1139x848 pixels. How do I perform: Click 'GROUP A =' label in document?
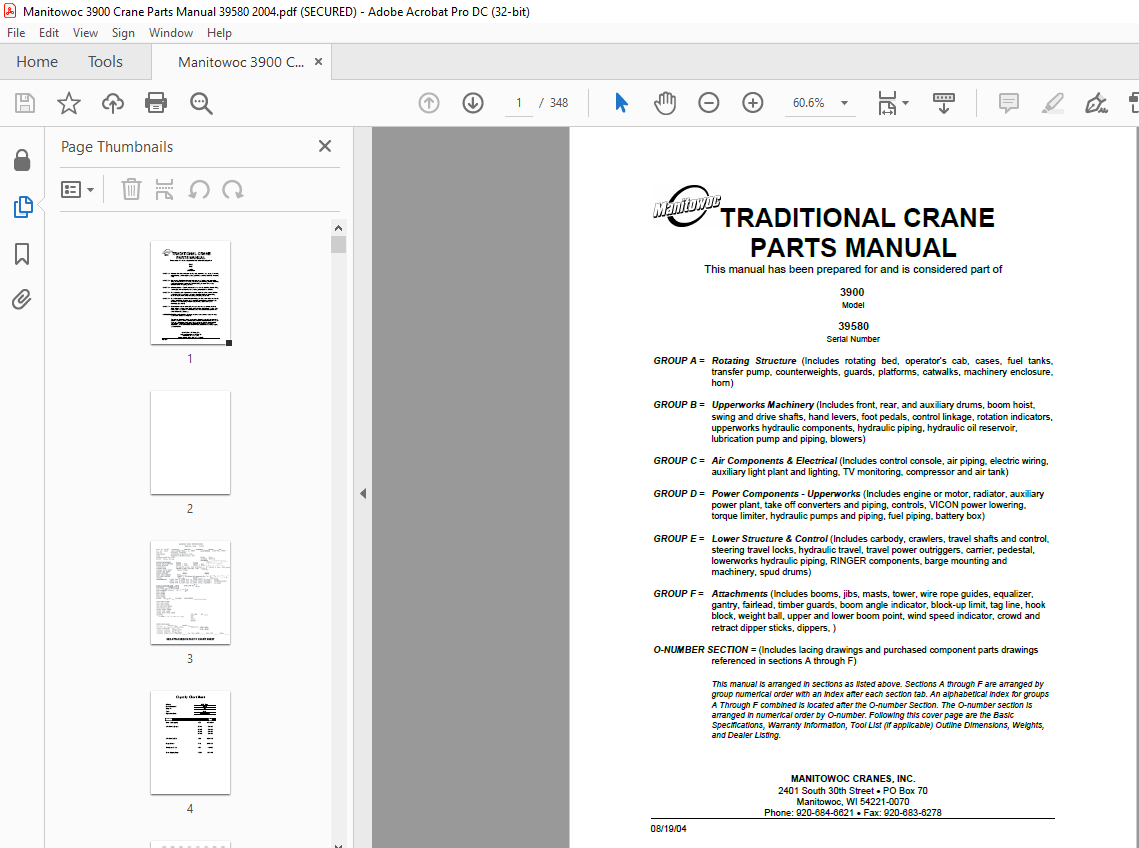tap(678, 360)
